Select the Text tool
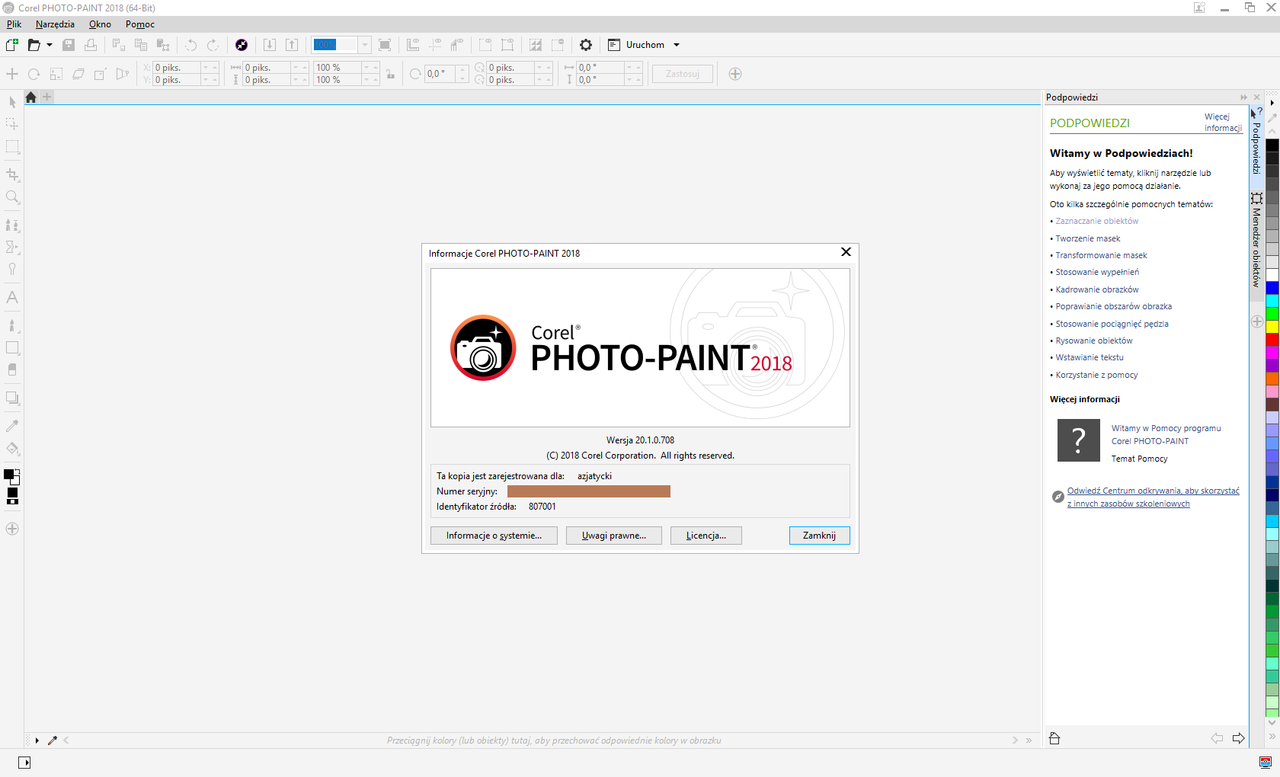This screenshot has width=1280, height=777. pos(13,297)
